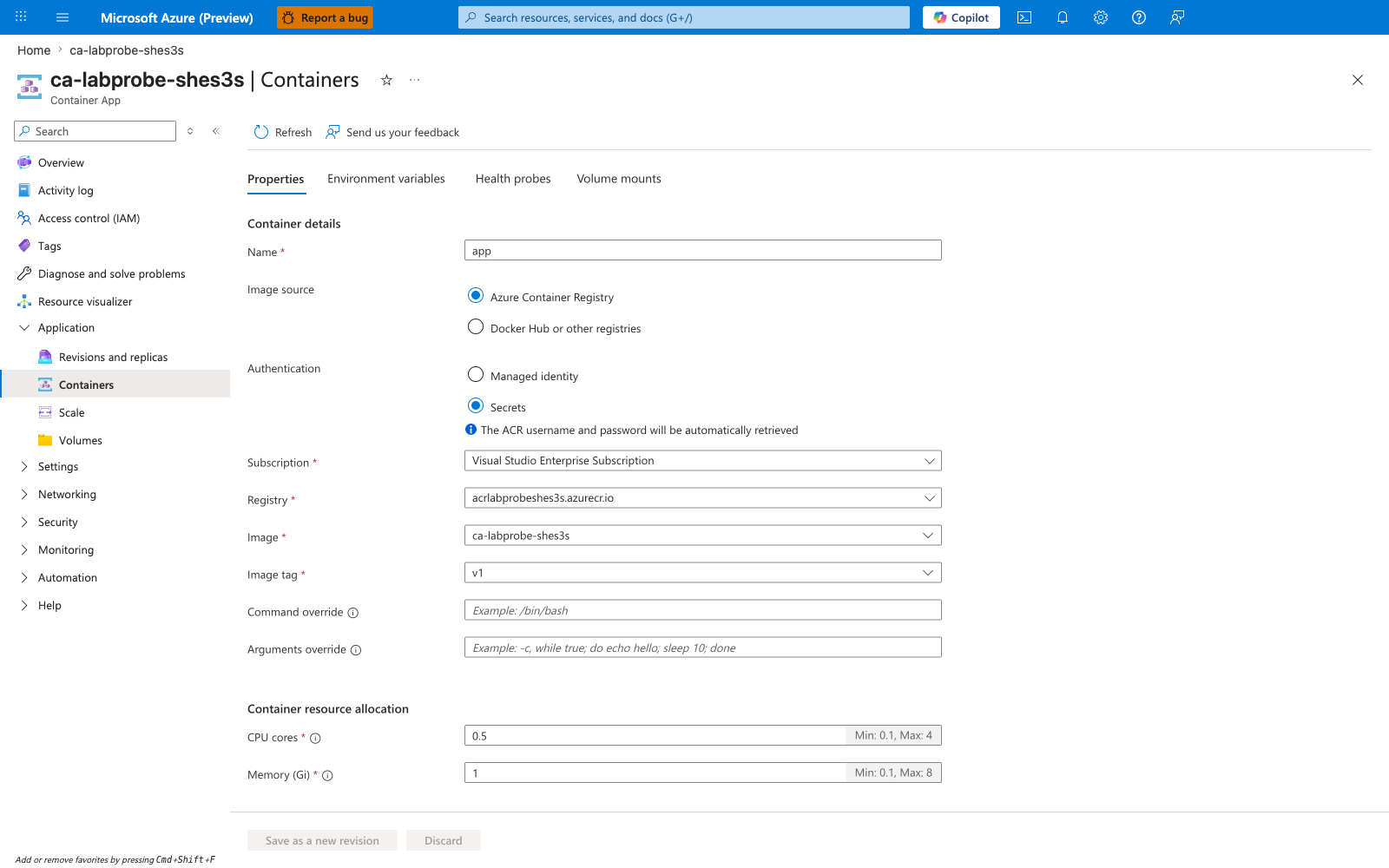Open the Subscription dropdown
The image size is (1389, 868).
tap(703, 461)
